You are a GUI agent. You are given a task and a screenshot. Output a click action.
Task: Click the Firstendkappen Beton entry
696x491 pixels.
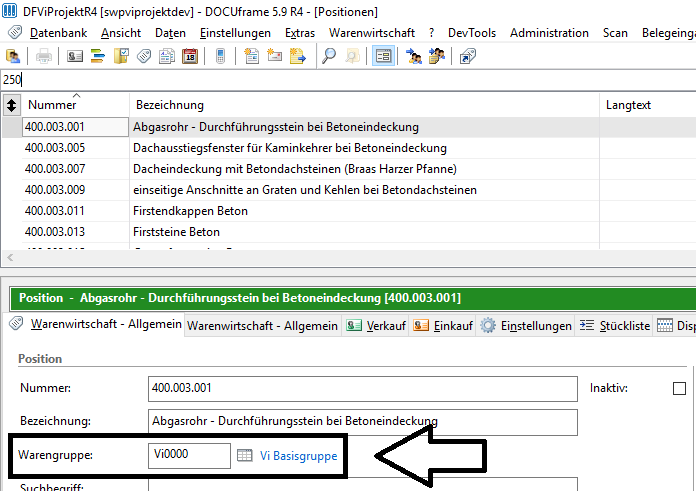coord(190,211)
